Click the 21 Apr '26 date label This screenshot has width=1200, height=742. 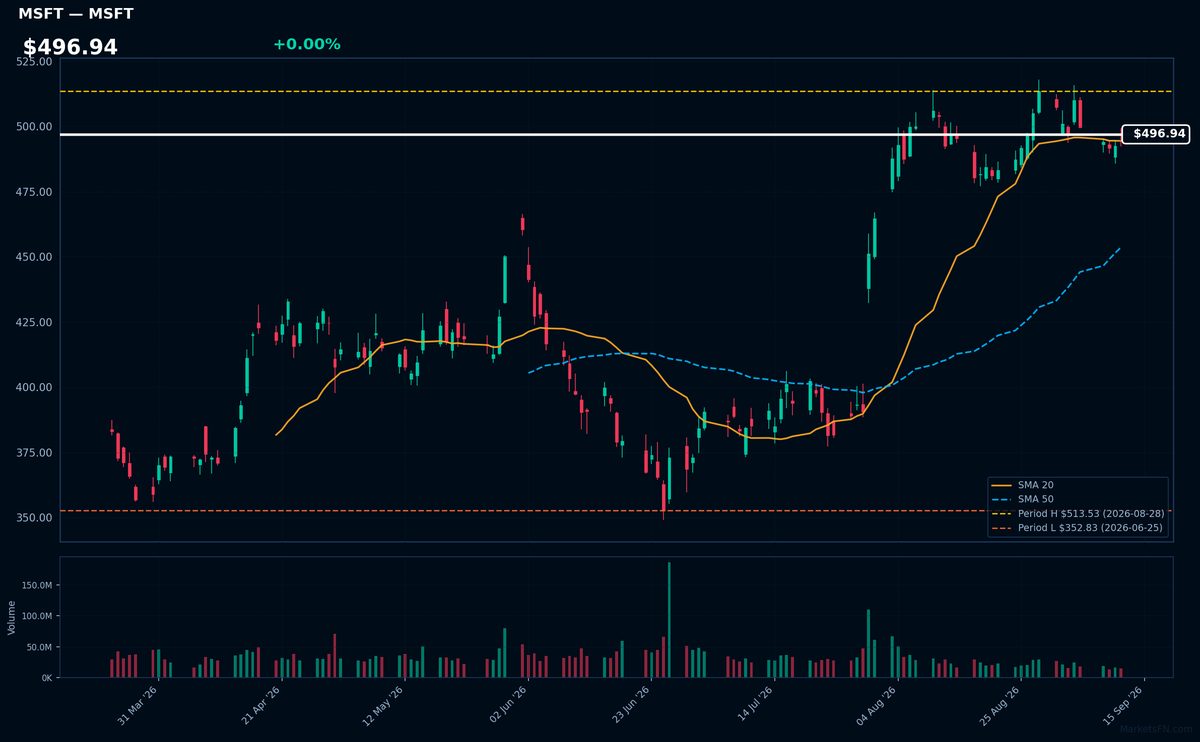pos(261,705)
